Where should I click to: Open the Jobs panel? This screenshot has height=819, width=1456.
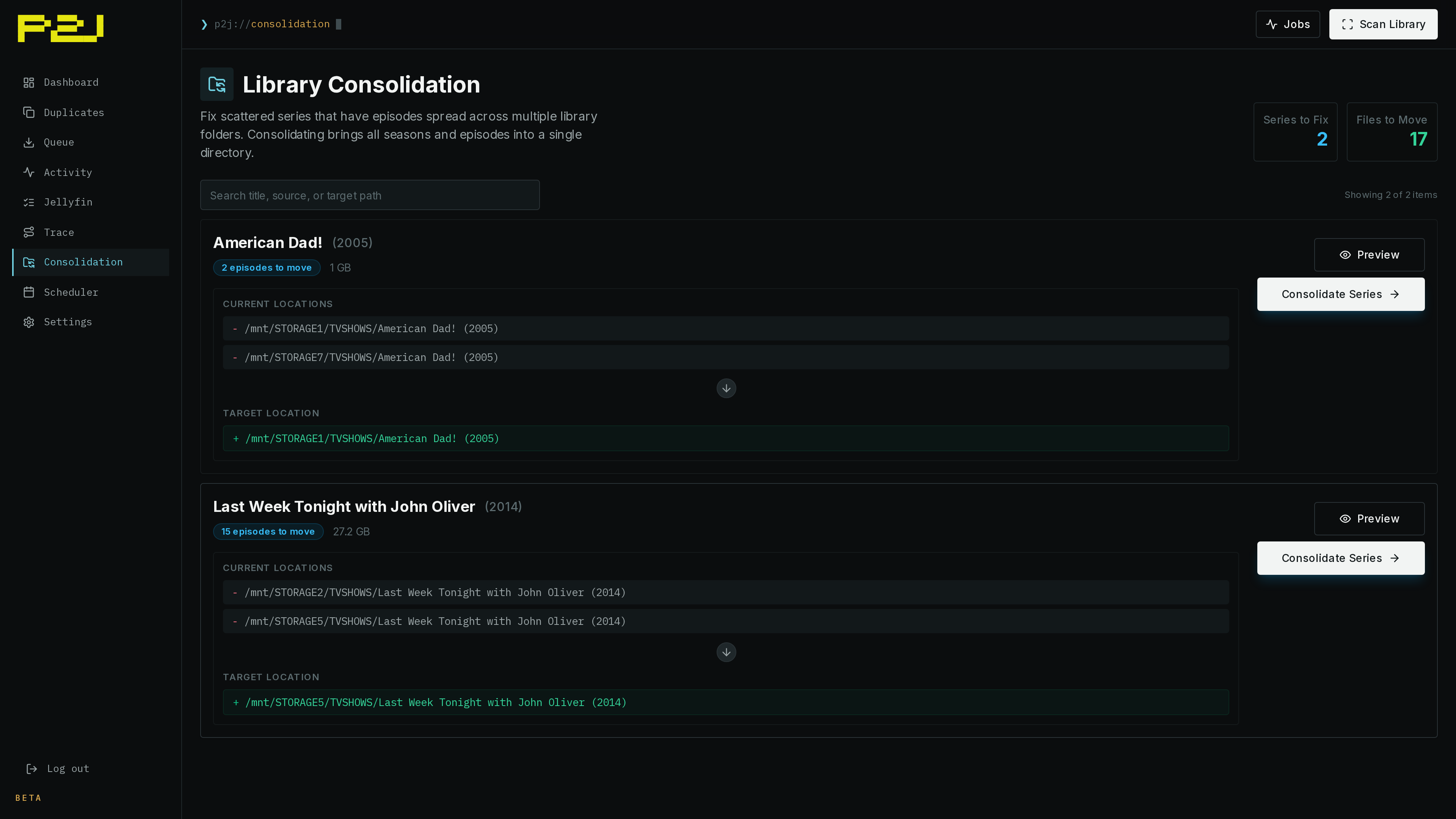click(x=1288, y=24)
